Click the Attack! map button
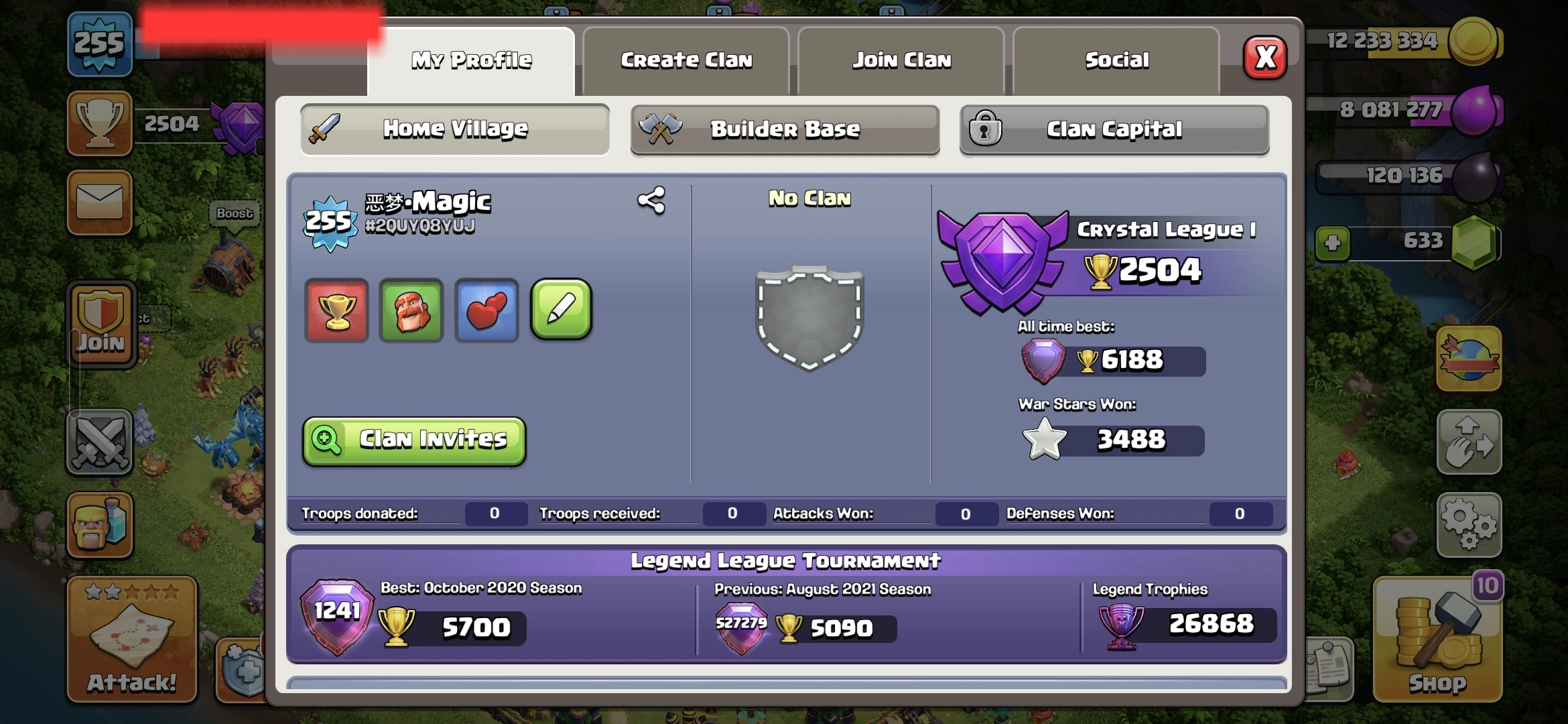Screen dimensions: 1568x724 pyautogui.click(x=131, y=639)
